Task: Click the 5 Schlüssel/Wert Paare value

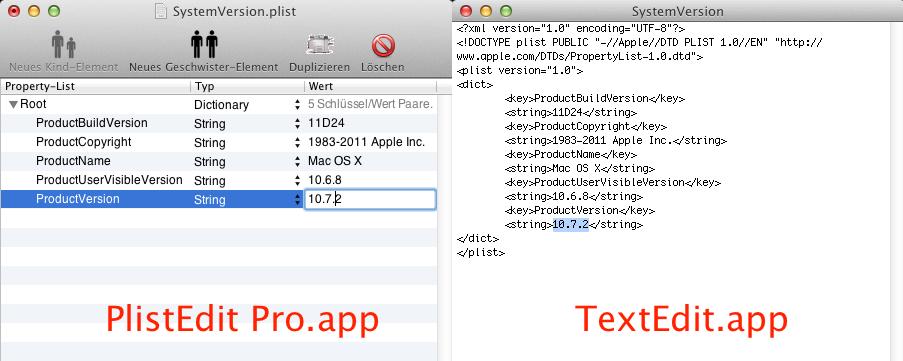Action: click(370, 105)
